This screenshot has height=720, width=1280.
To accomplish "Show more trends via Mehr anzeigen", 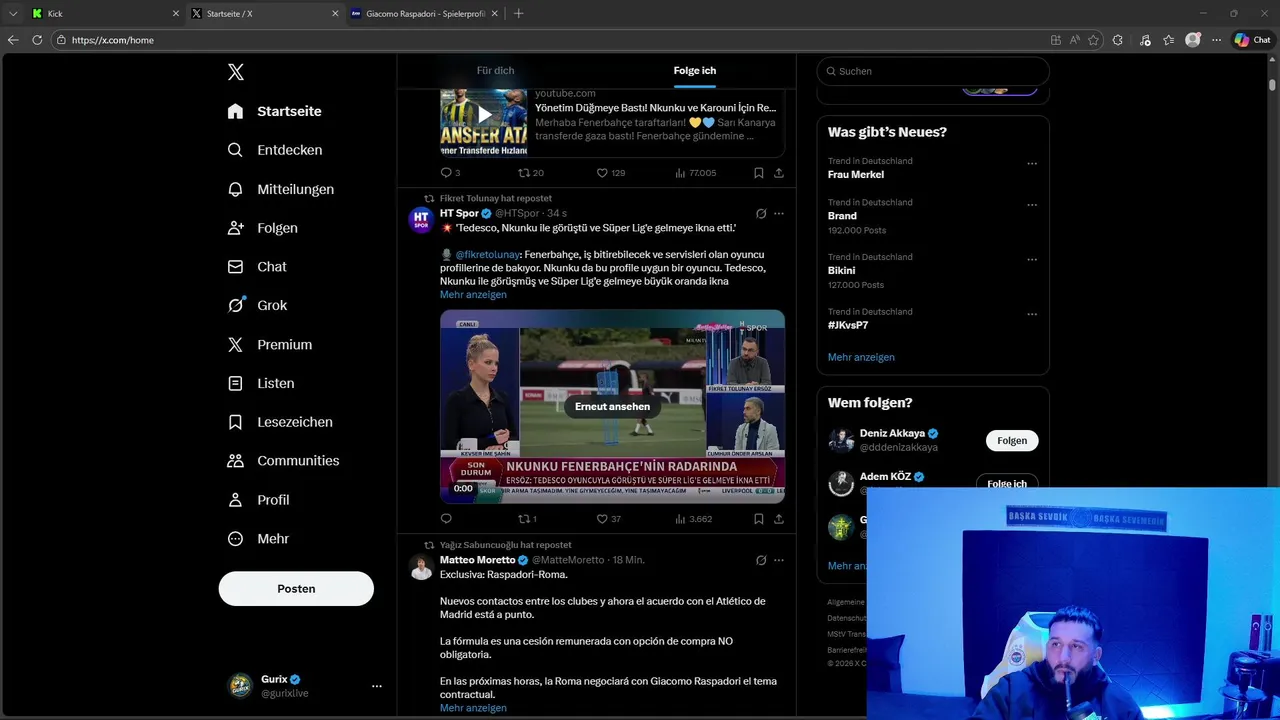I will click(x=861, y=357).
